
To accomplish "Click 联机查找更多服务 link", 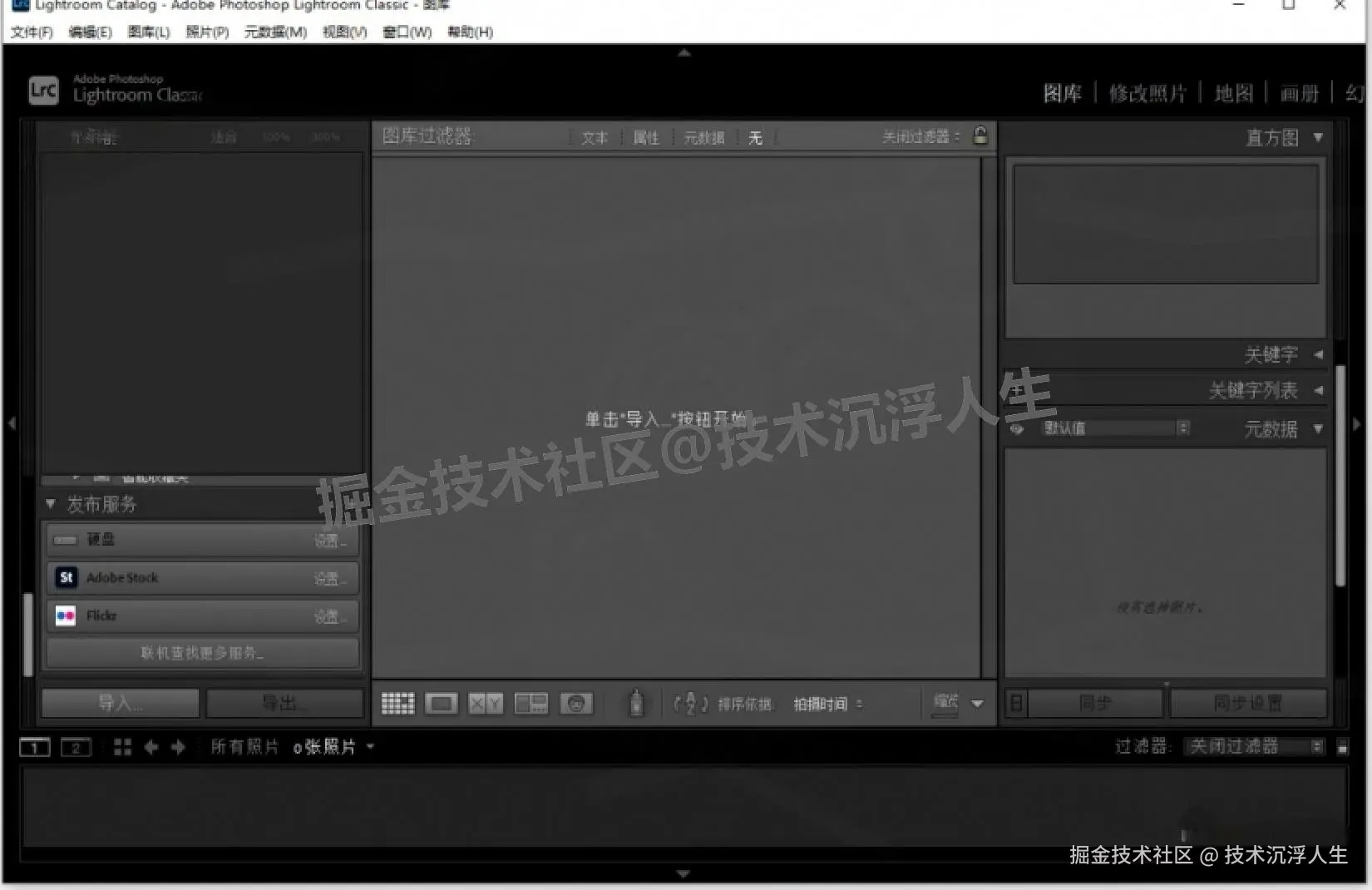I will pyautogui.click(x=201, y=653).
